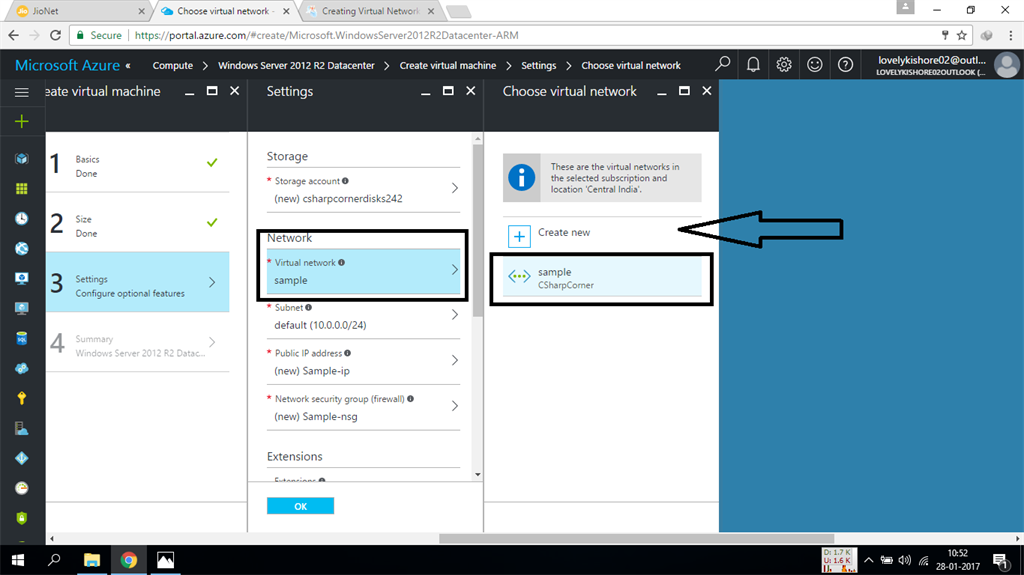Open Action Center notification icon
Image resolution: width=1024 pixels, height=575 pixels.
click(x=1000, y=561)
